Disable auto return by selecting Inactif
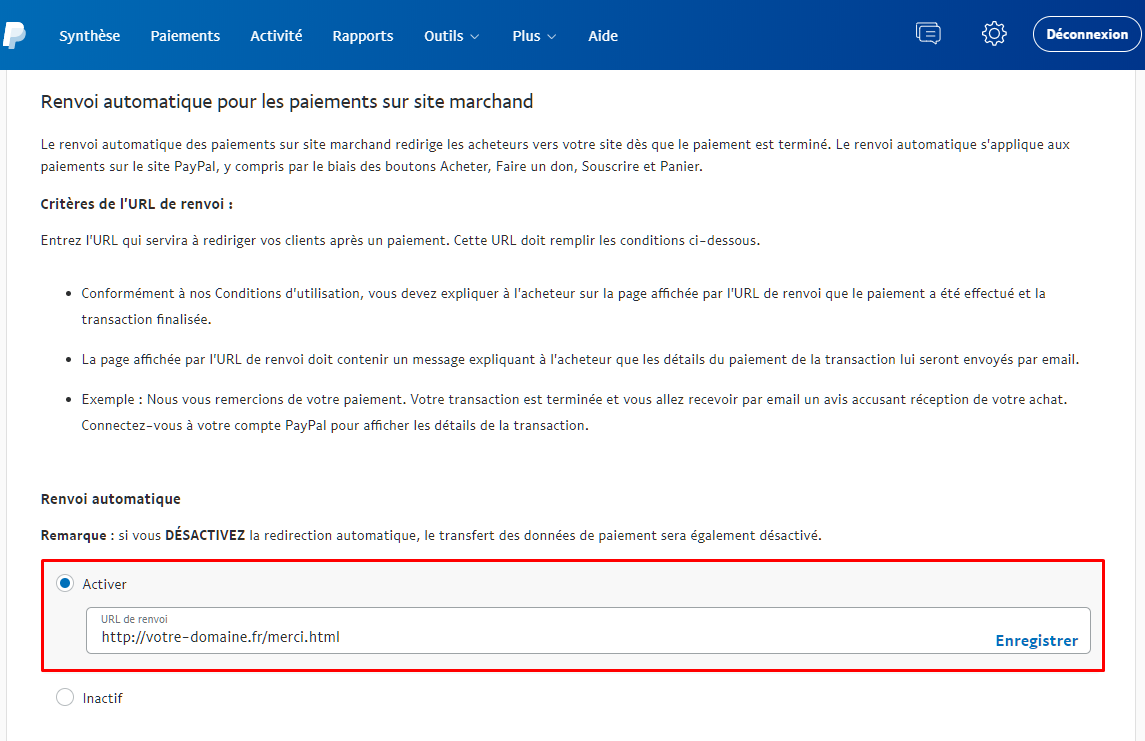 pos(65,697)
